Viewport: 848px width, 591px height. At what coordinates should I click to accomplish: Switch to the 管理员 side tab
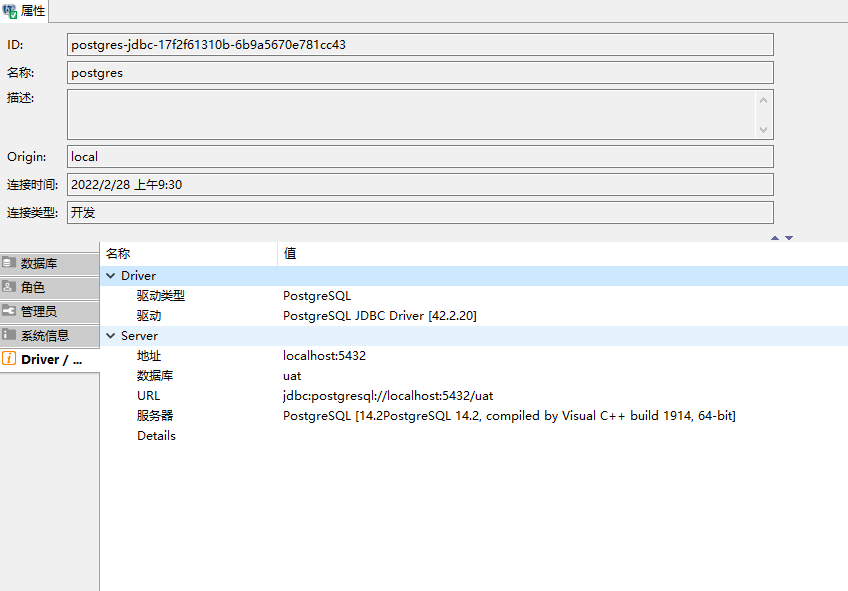tap(50, 311)
